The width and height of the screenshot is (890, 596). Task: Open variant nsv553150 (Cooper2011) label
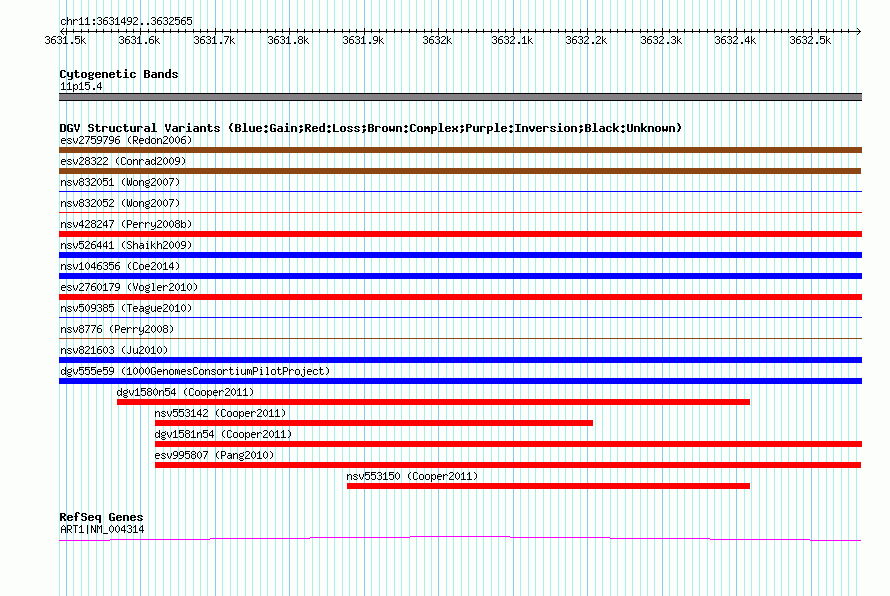click(x=412, y=476)
